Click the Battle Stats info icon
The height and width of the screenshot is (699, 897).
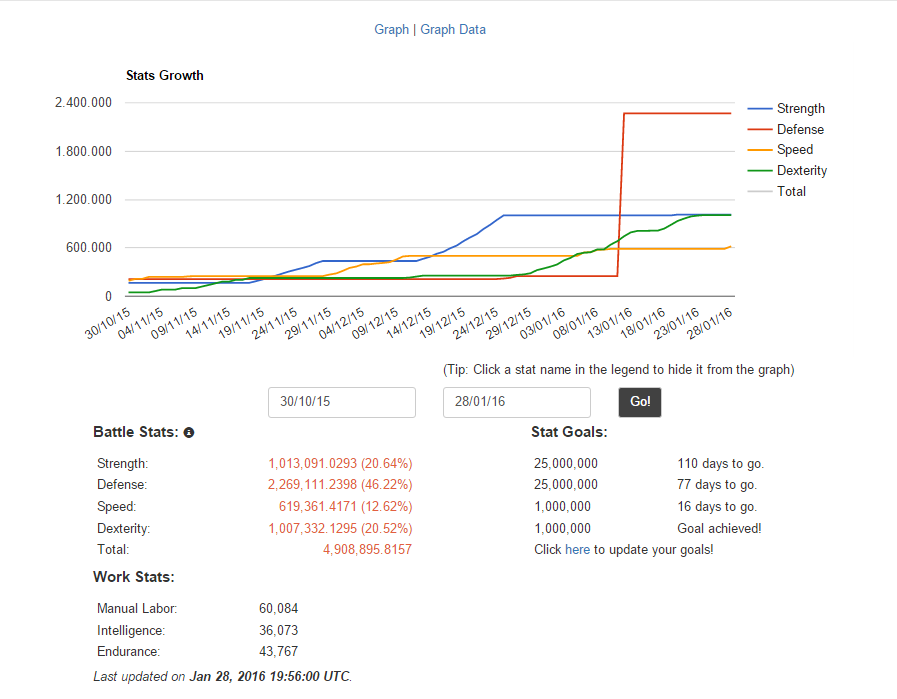[x=189, y=433]
